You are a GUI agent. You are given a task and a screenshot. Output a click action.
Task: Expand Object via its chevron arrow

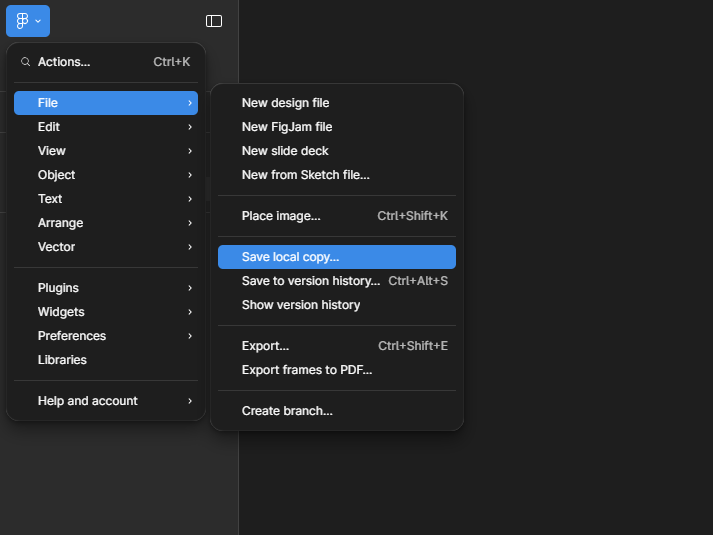(190, 175)
